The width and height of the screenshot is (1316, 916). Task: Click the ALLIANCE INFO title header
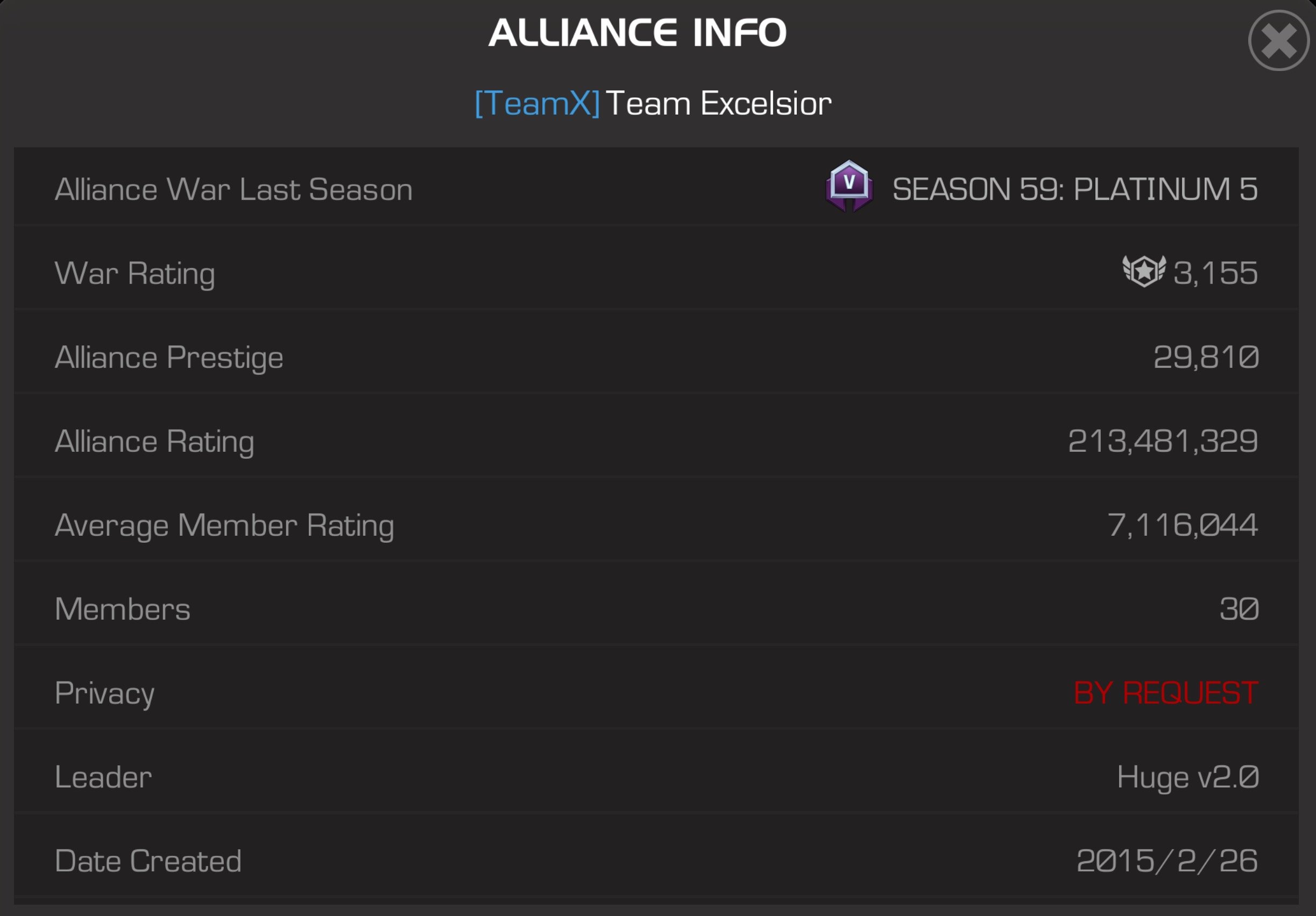[x=638, y=32]
